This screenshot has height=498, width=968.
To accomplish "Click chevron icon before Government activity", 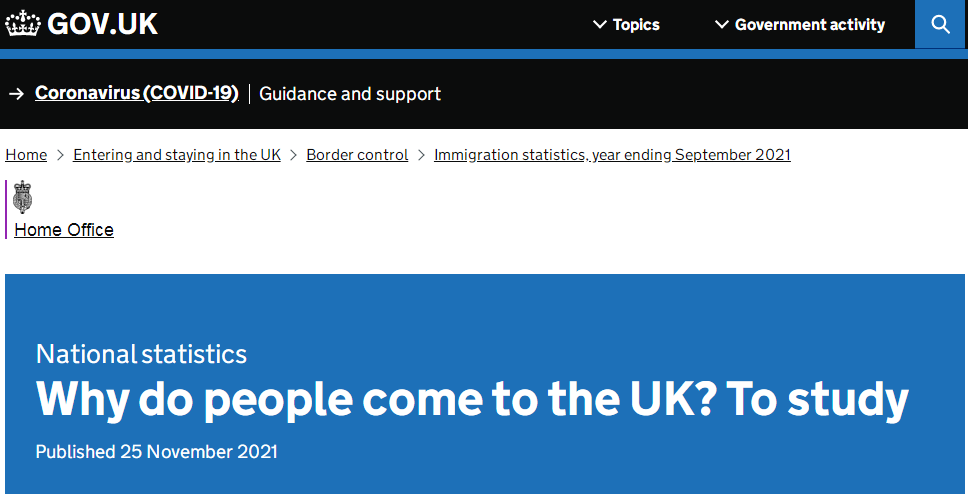I will 722,25.
